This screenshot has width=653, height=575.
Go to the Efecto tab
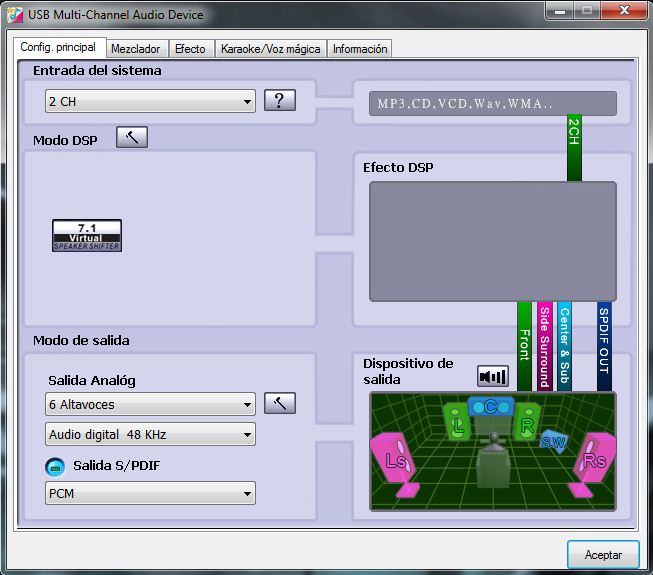tap(189, 49)
